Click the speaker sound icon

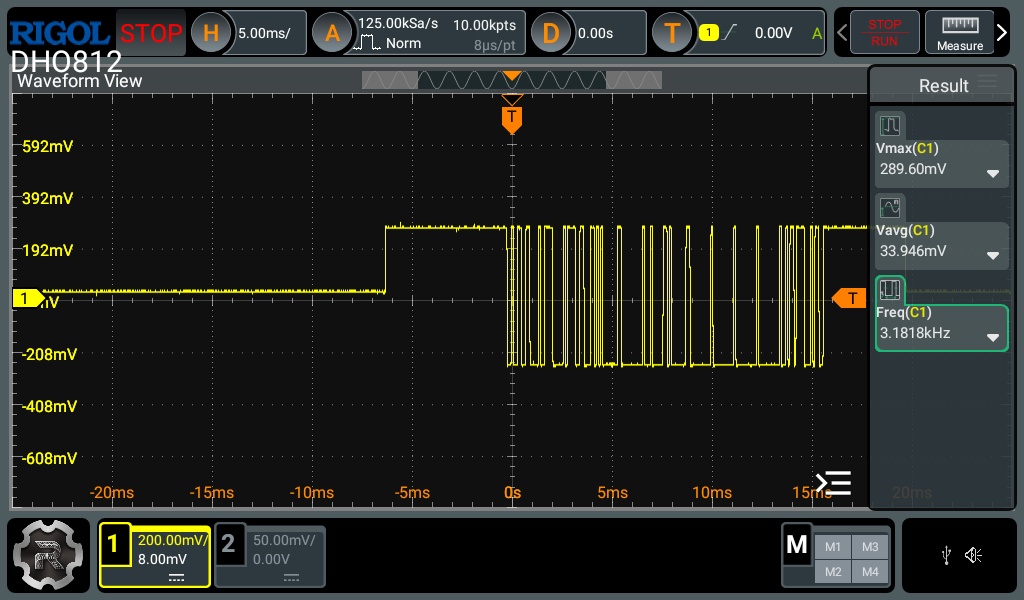click(x=973, y=555)
